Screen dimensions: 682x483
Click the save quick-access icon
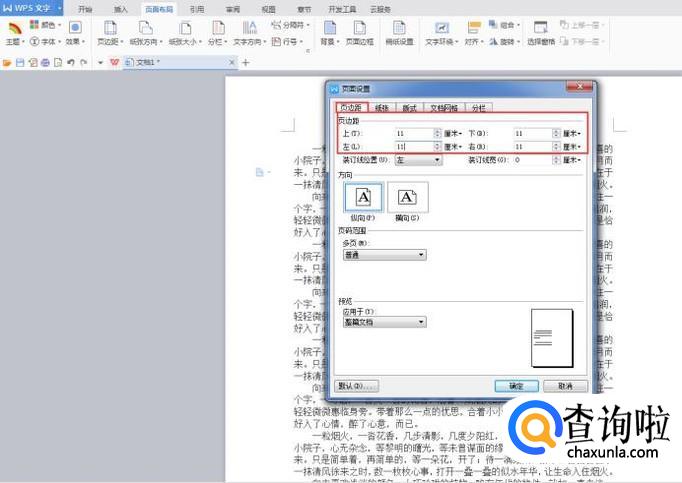[20, 63]
